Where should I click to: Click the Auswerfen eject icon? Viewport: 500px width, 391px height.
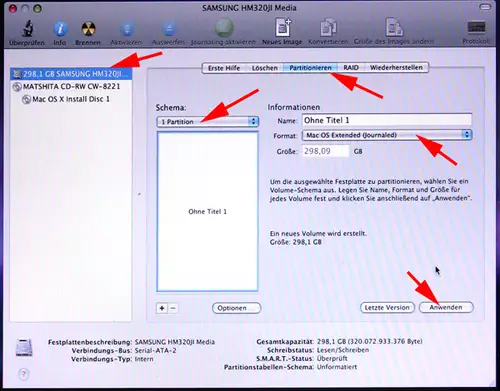pos(169,29)
